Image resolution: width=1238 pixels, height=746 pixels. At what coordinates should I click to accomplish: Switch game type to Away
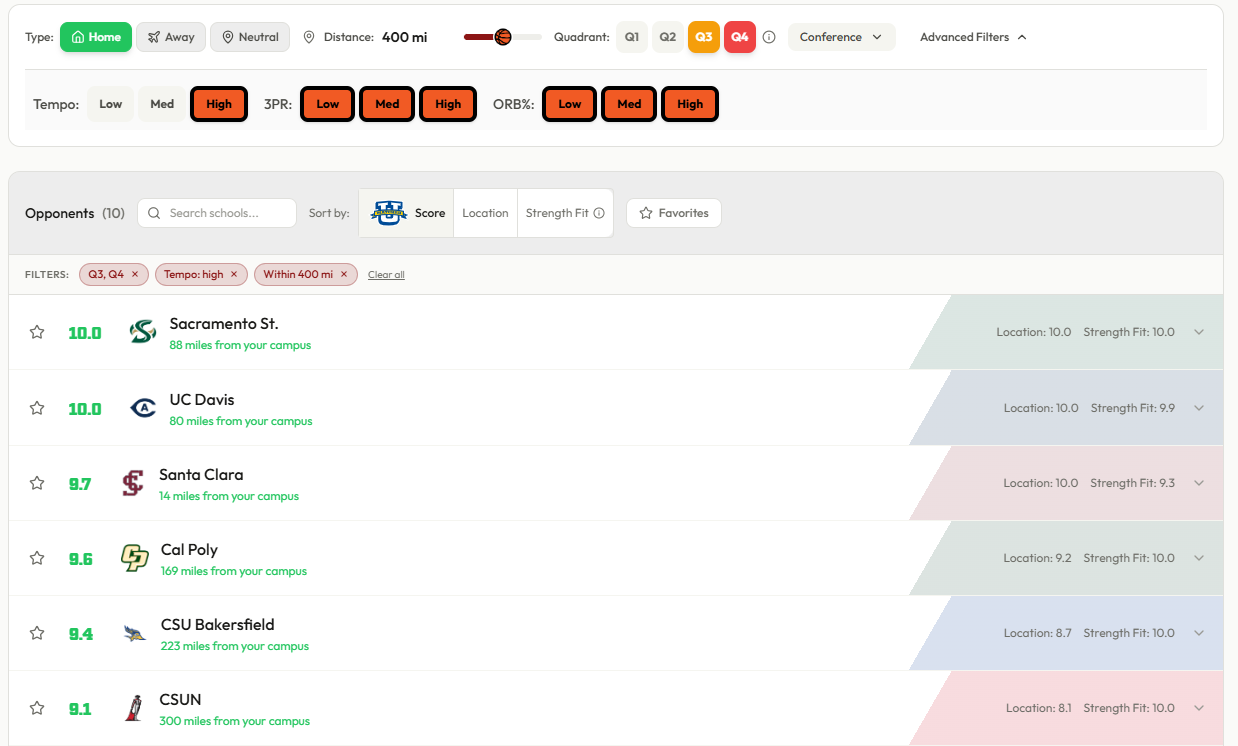(170, 36)
